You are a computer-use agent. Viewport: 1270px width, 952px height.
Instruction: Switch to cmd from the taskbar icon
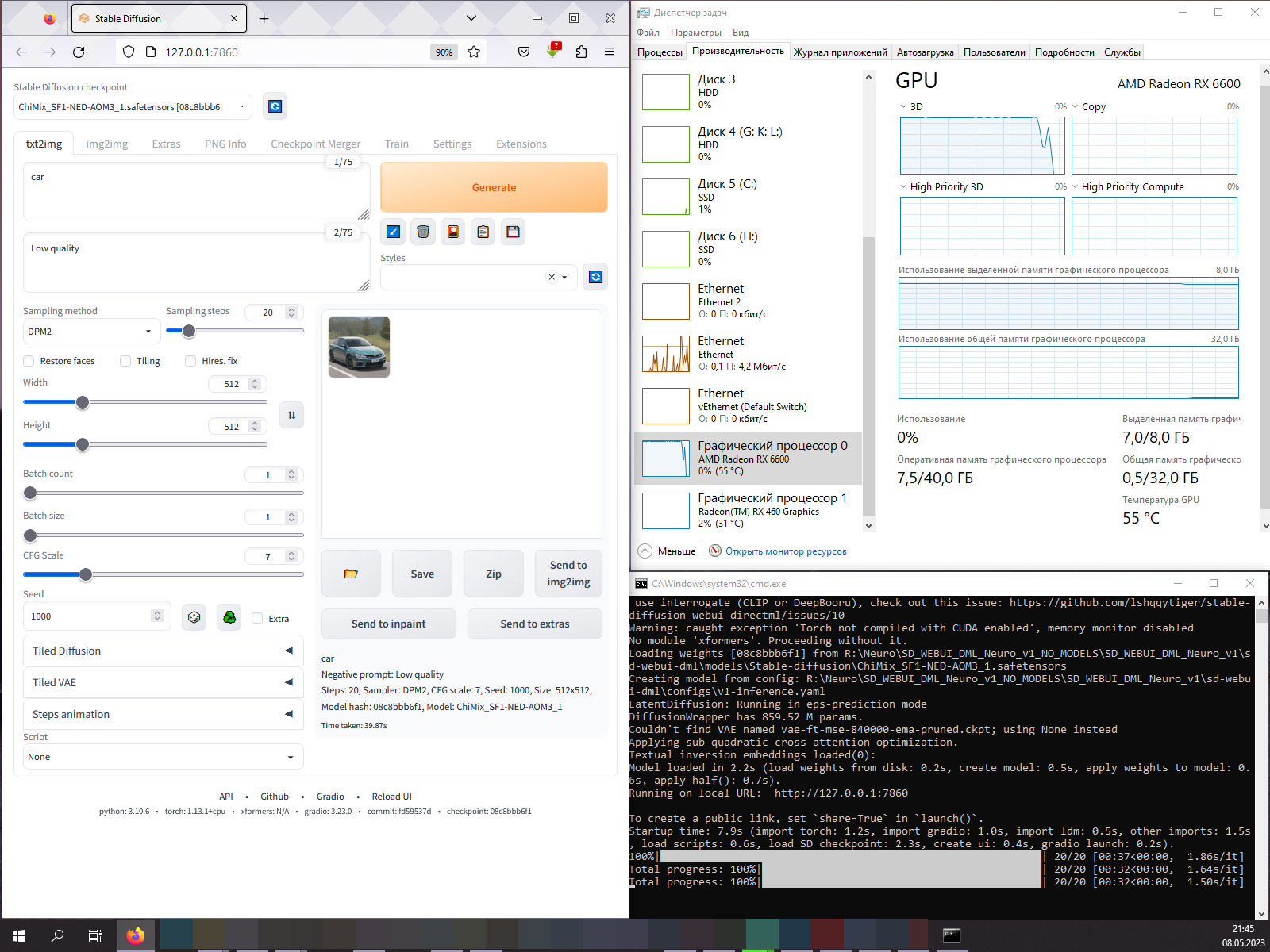pyautogui.click(x=952, y=936)
